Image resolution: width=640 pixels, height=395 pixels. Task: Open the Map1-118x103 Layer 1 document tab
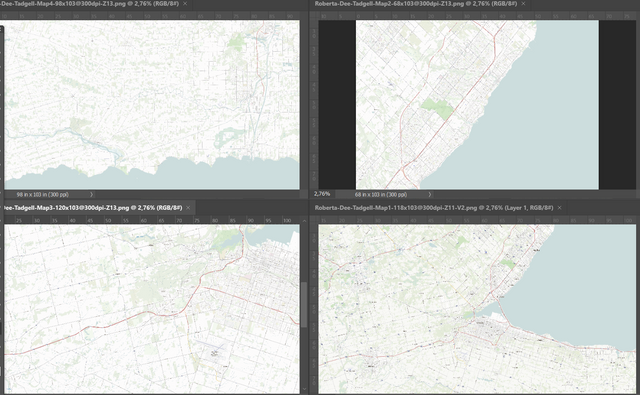[433, 208]
